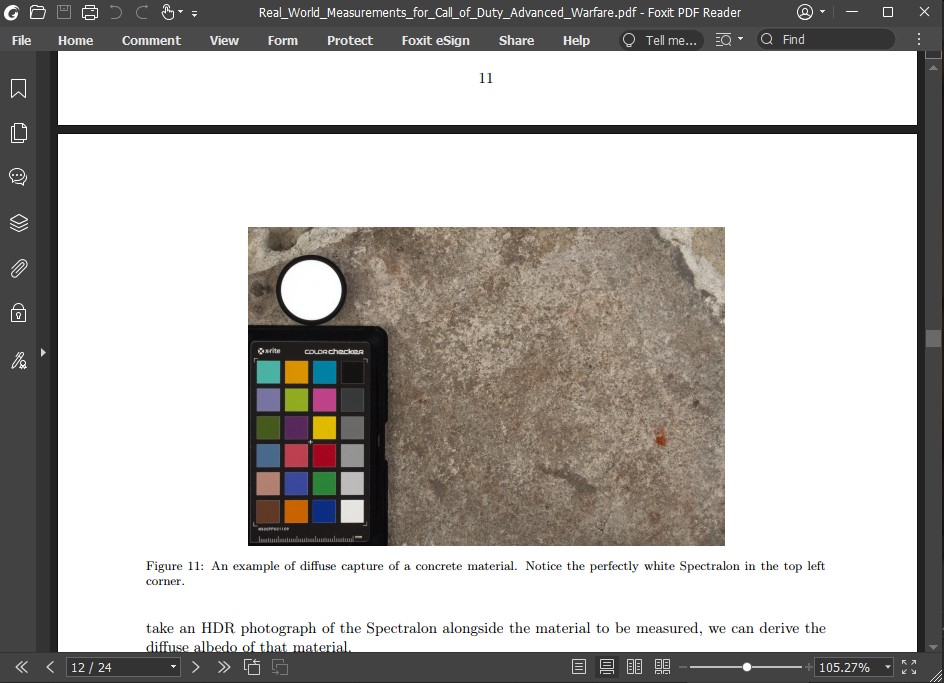This screenshot has width=944, height=683.
Task: Open the Pages thumbnail panel
Action: (x=18, y=133)
